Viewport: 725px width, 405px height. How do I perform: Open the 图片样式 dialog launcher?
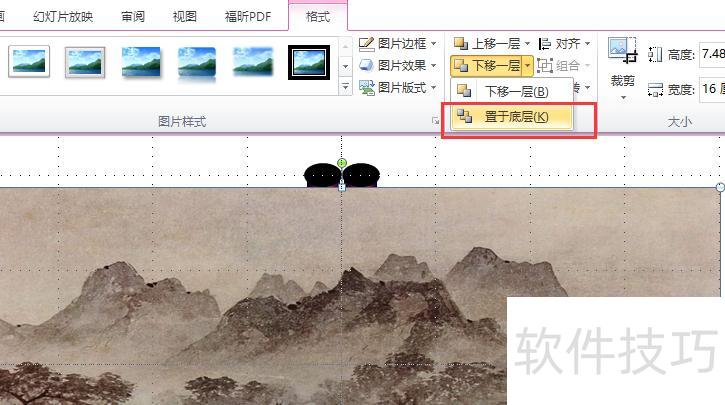point(435,121)
